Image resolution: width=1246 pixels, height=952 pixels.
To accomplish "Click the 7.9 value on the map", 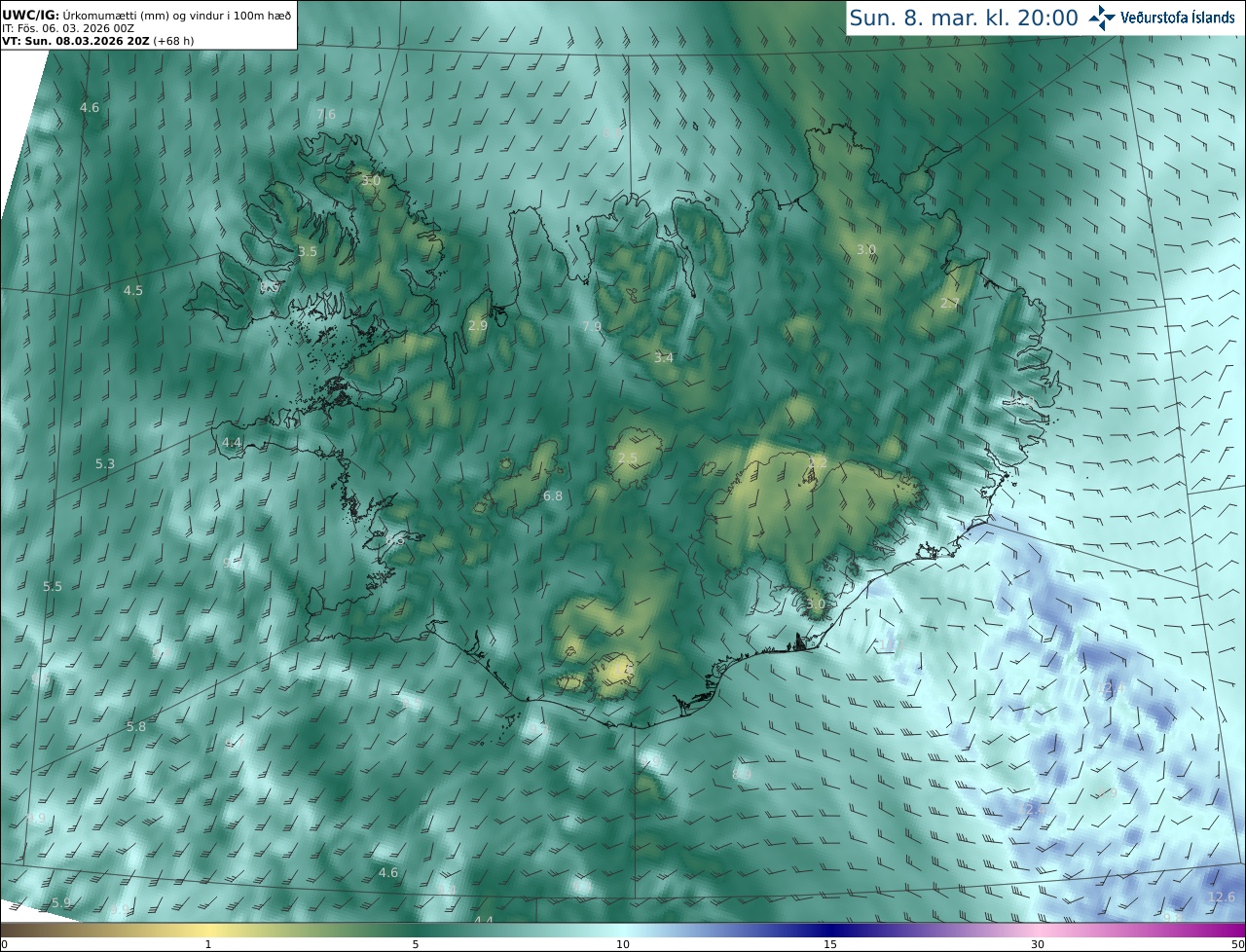I will pos(592,325).
